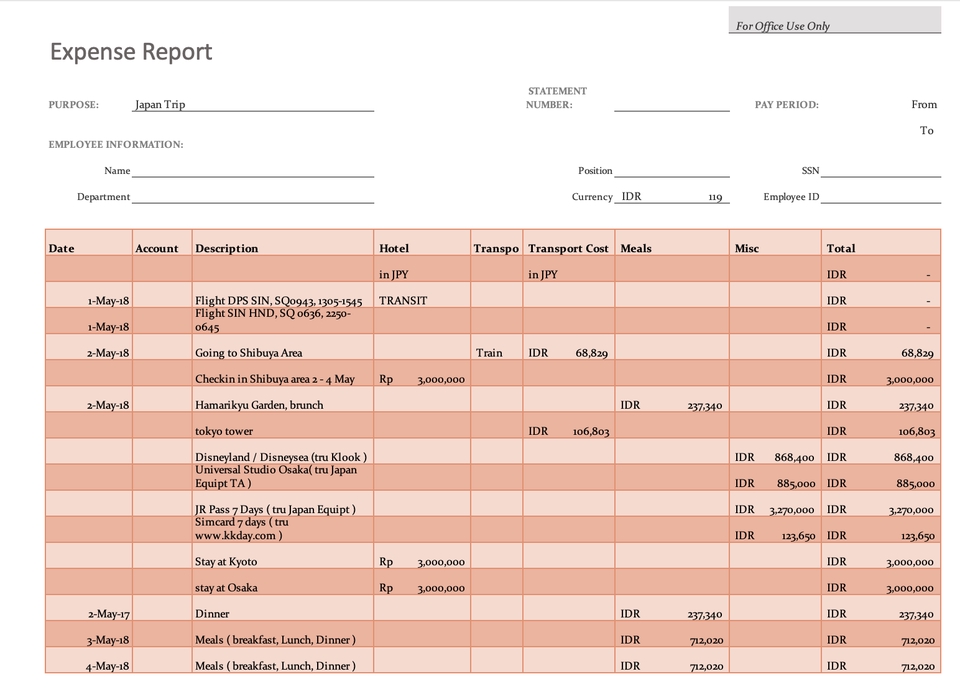Click the Misc value 3,270,000

775,503
